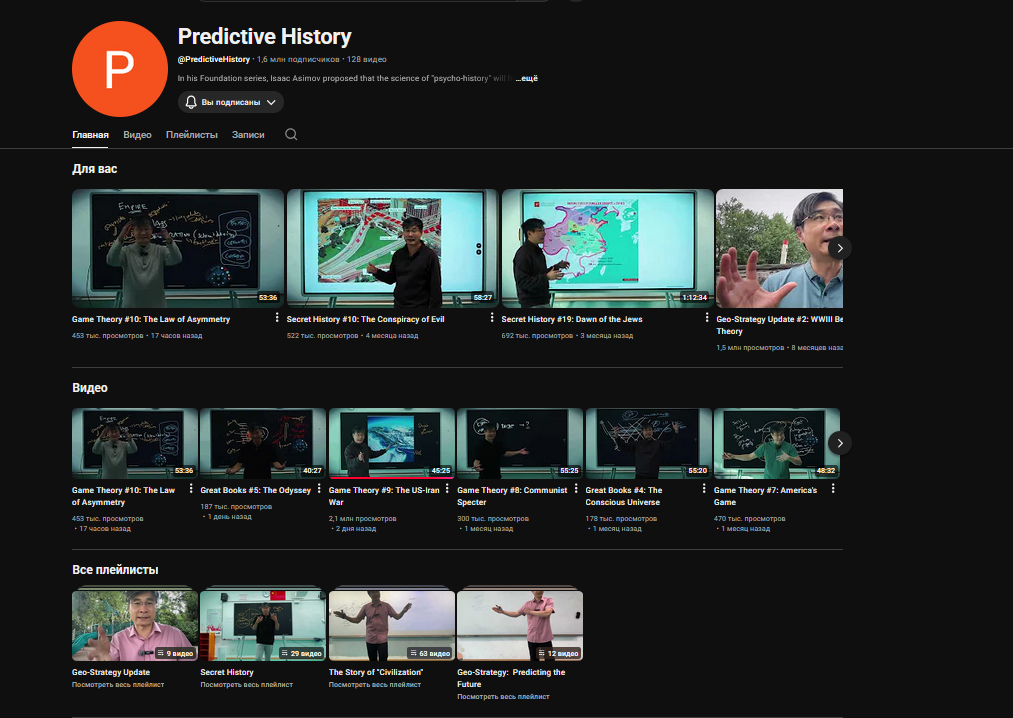Switch to the 'Записи' tab
This screenshot has height=718, width=1013.
tap(248, 134)
